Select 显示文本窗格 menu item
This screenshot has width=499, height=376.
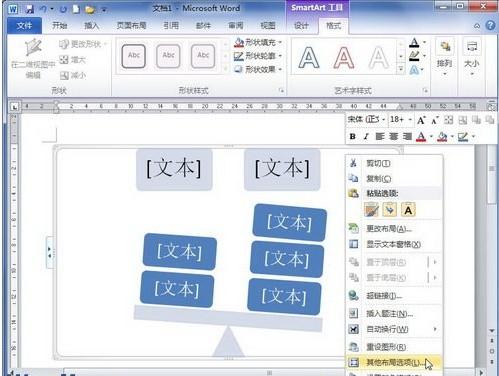tap(394, 244)
